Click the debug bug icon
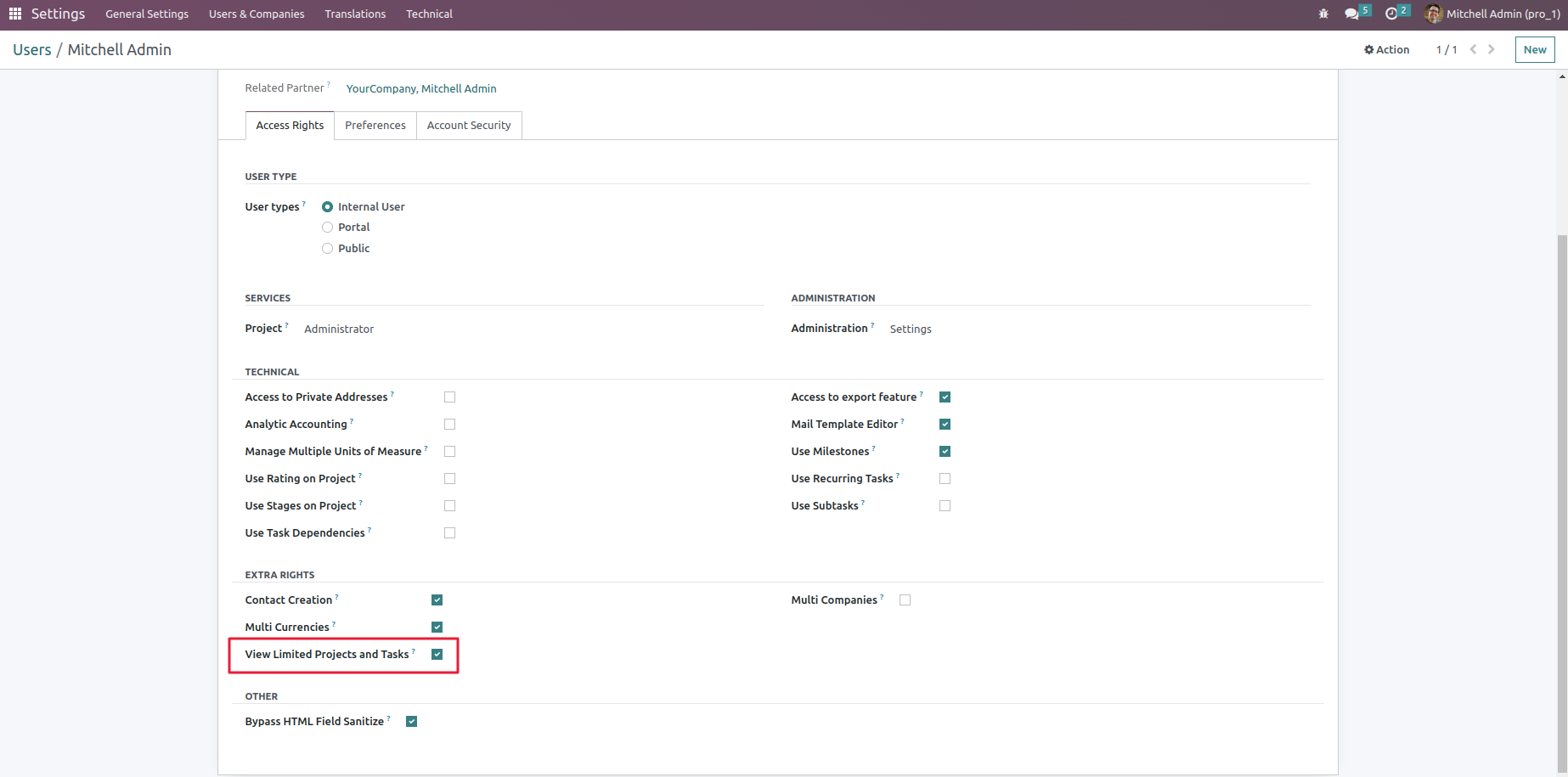 click(1323, 14)
